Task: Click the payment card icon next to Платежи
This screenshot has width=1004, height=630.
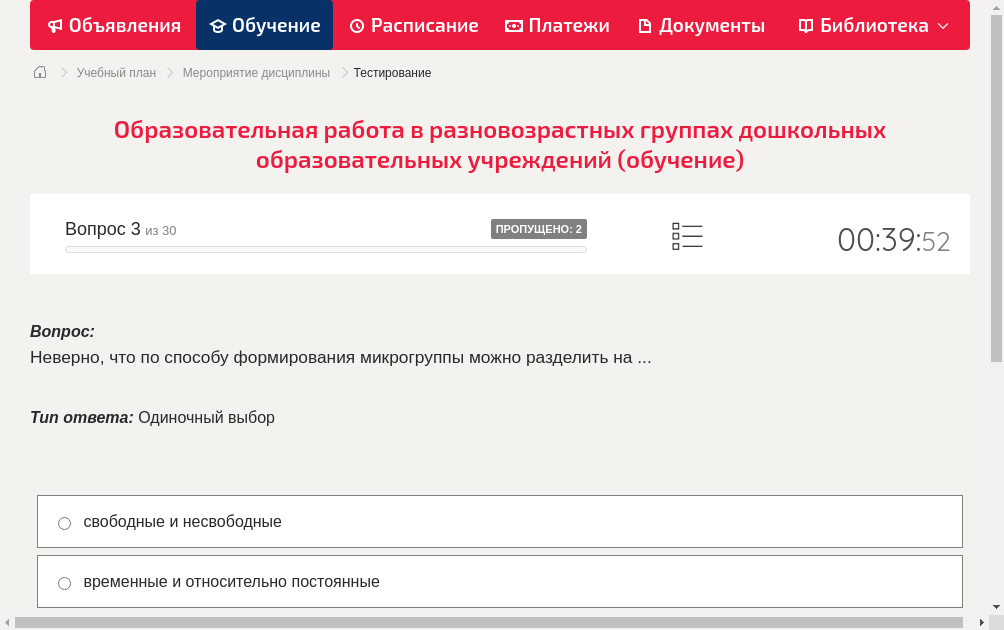Action: (x=512, y=25)
